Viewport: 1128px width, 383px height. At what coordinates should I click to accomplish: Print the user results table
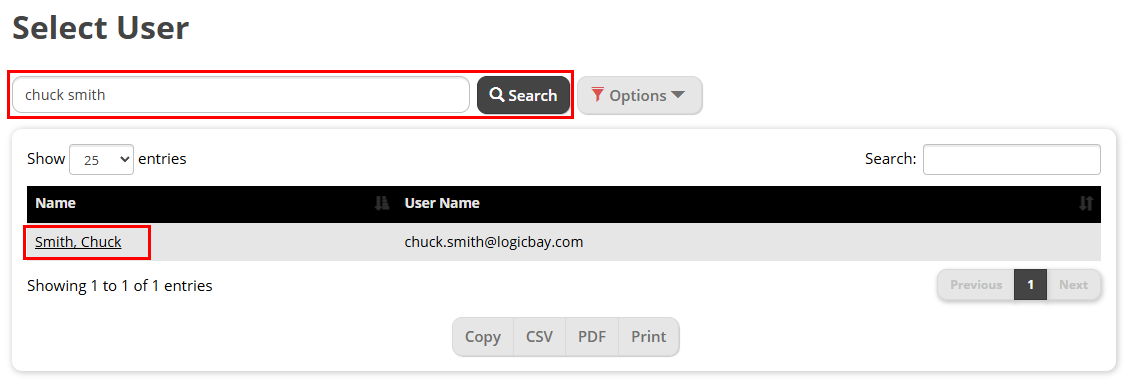(649, 337)
